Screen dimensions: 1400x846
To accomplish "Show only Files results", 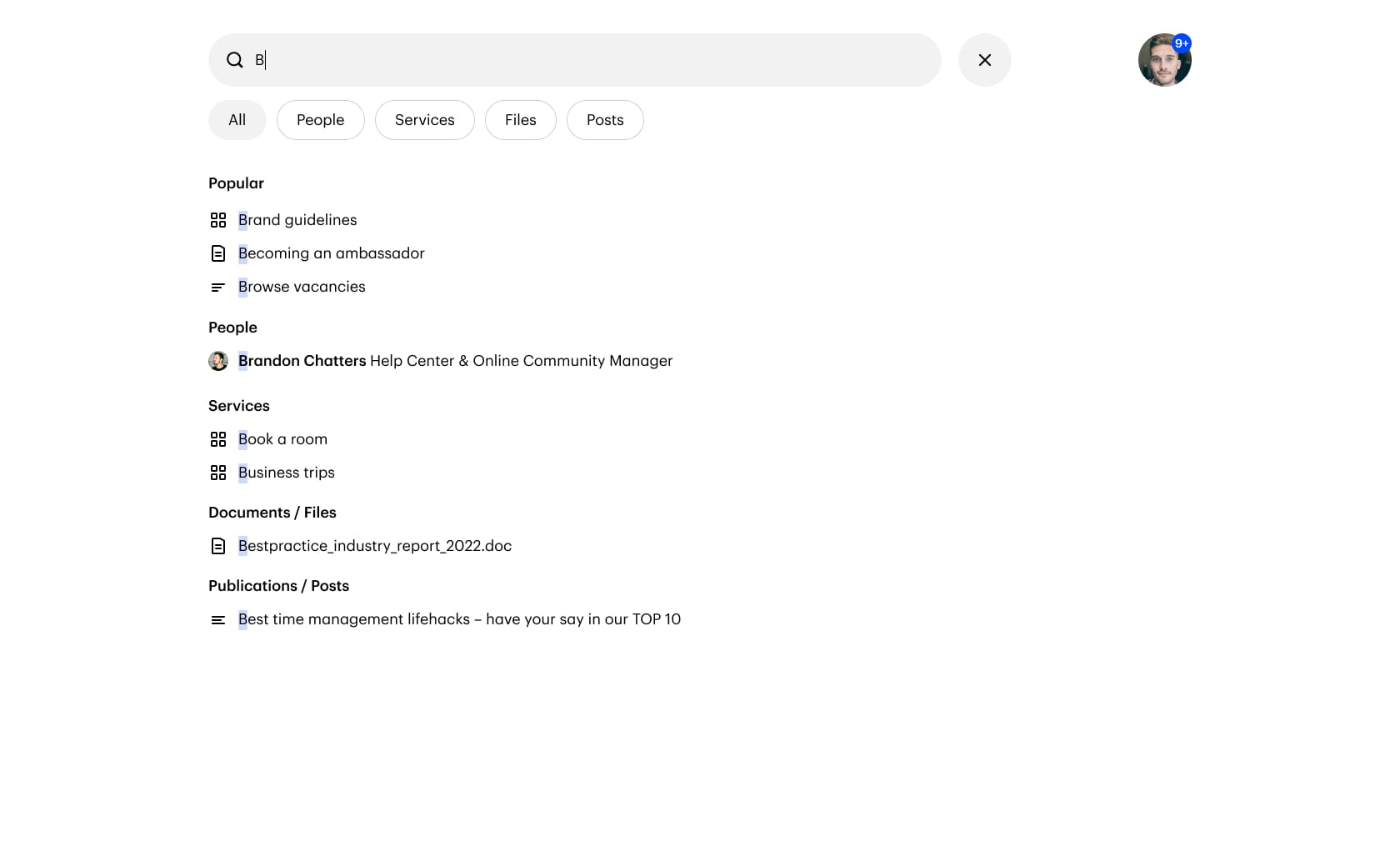I will click(x=521, y=120).
